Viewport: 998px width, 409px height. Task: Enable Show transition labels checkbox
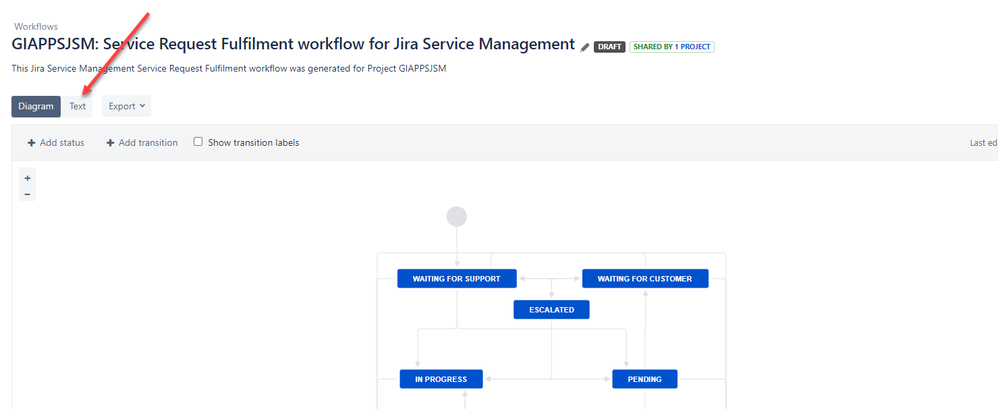coord(198,142)
